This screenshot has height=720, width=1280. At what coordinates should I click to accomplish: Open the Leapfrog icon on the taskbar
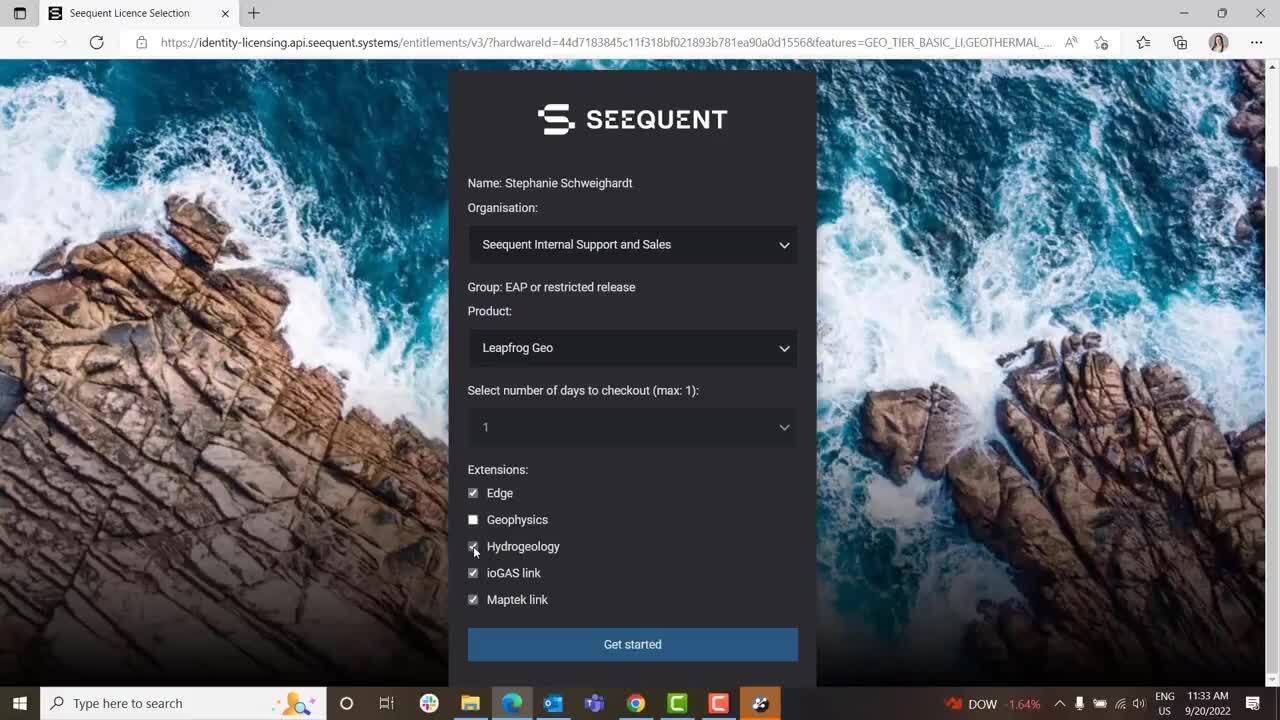(760, 703)
